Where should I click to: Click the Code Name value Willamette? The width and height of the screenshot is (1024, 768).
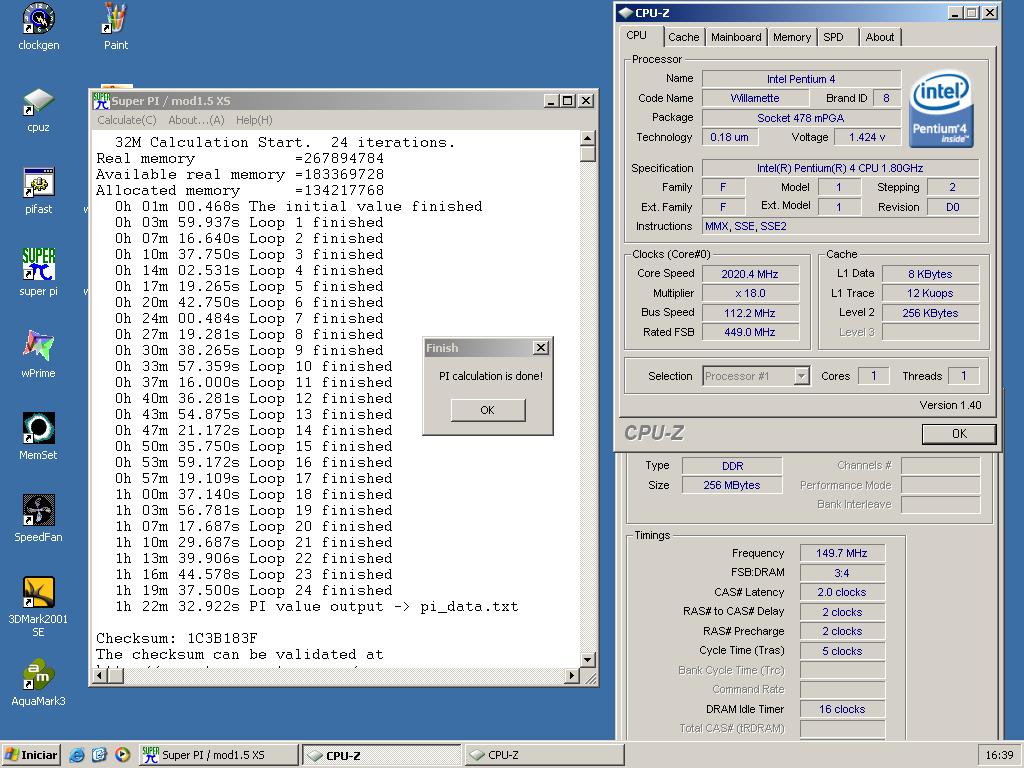point(754,98)
